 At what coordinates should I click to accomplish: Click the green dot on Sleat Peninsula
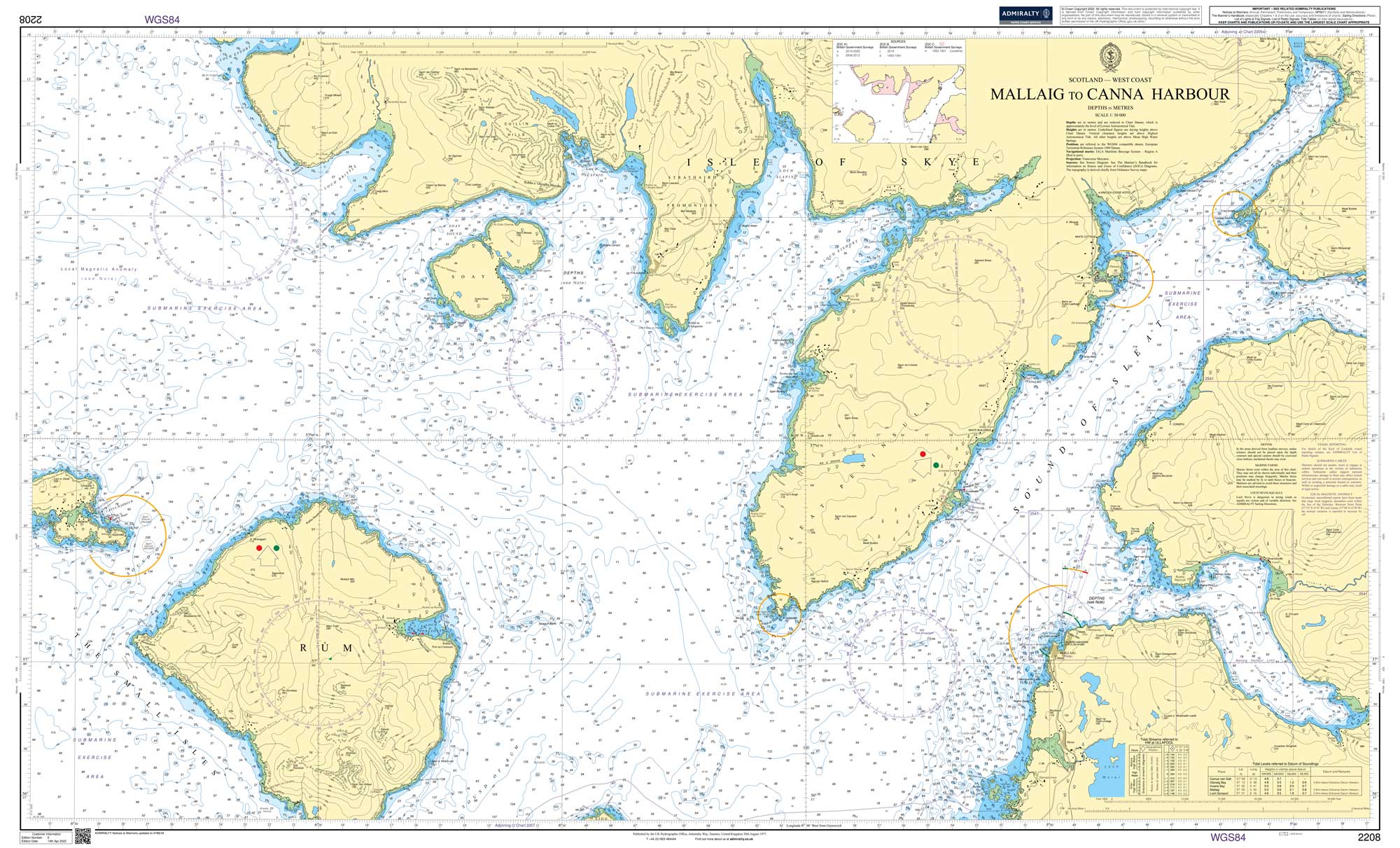click(x=936, y=465)
